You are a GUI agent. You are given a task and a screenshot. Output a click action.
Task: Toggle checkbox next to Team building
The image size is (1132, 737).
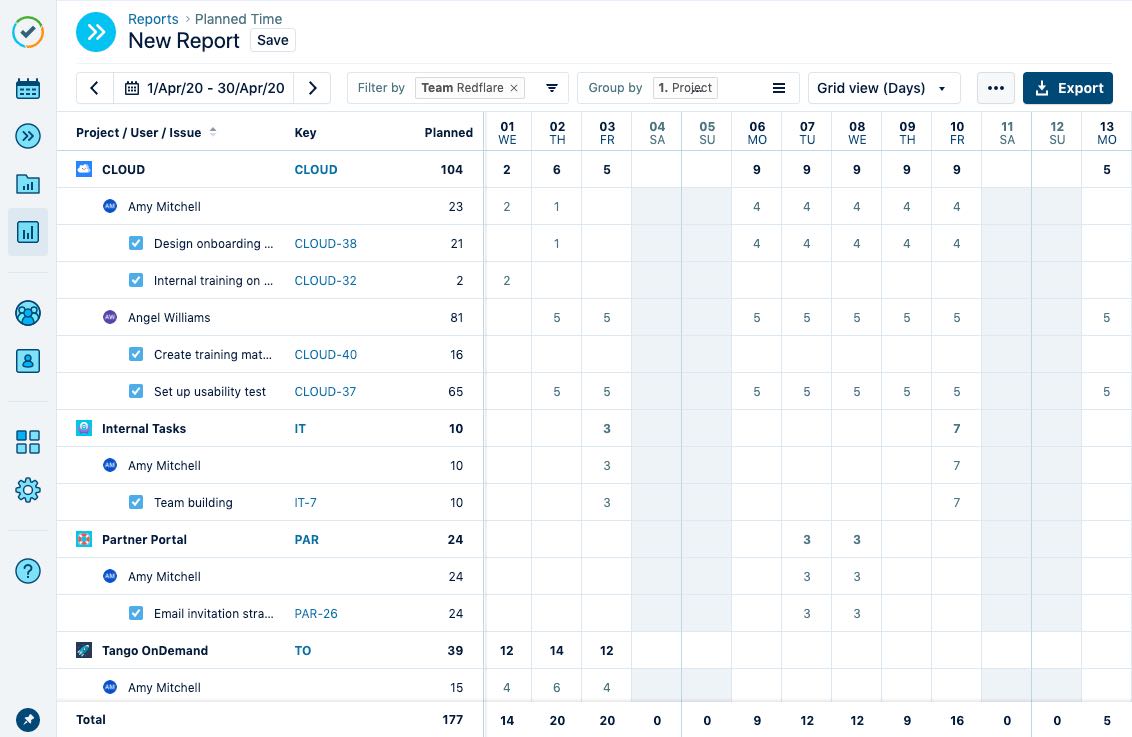click(136, 502)
